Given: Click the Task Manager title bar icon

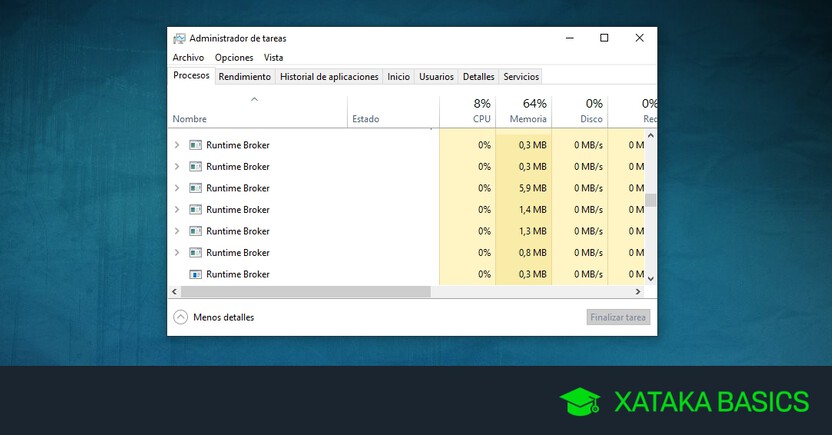Looking at the screenshot, I should pos(179,38).
